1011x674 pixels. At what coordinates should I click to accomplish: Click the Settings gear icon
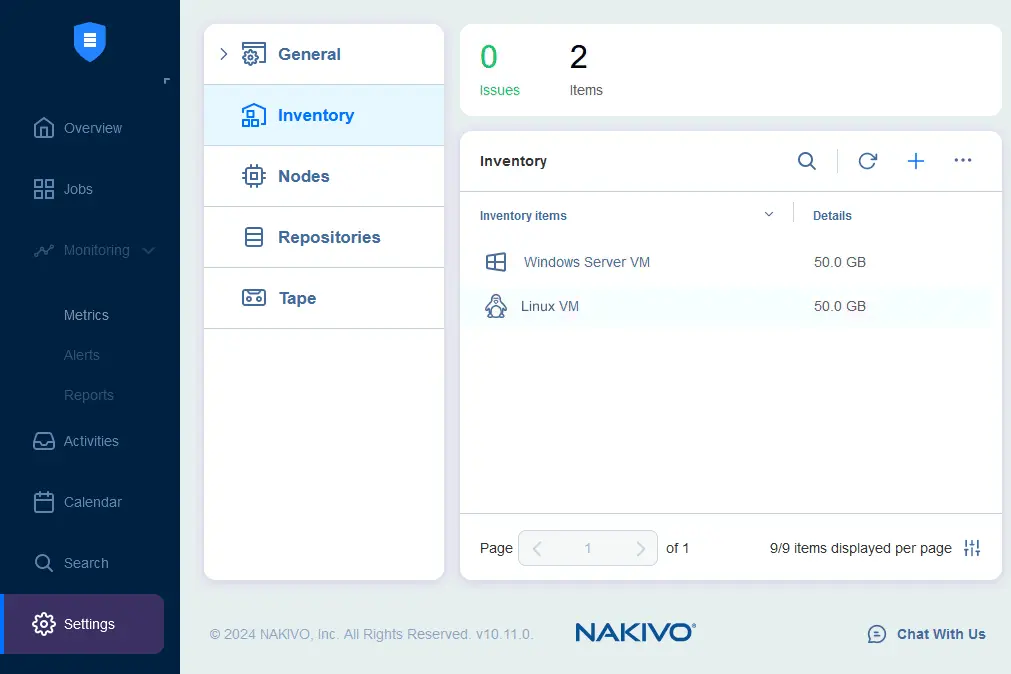point(44,624)
